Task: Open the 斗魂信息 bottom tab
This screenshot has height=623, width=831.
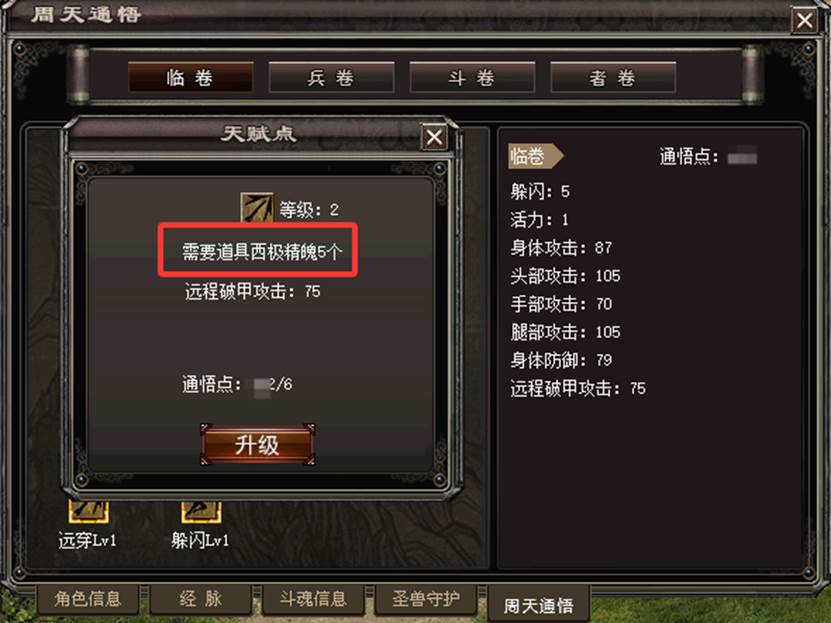Action: 313,599
